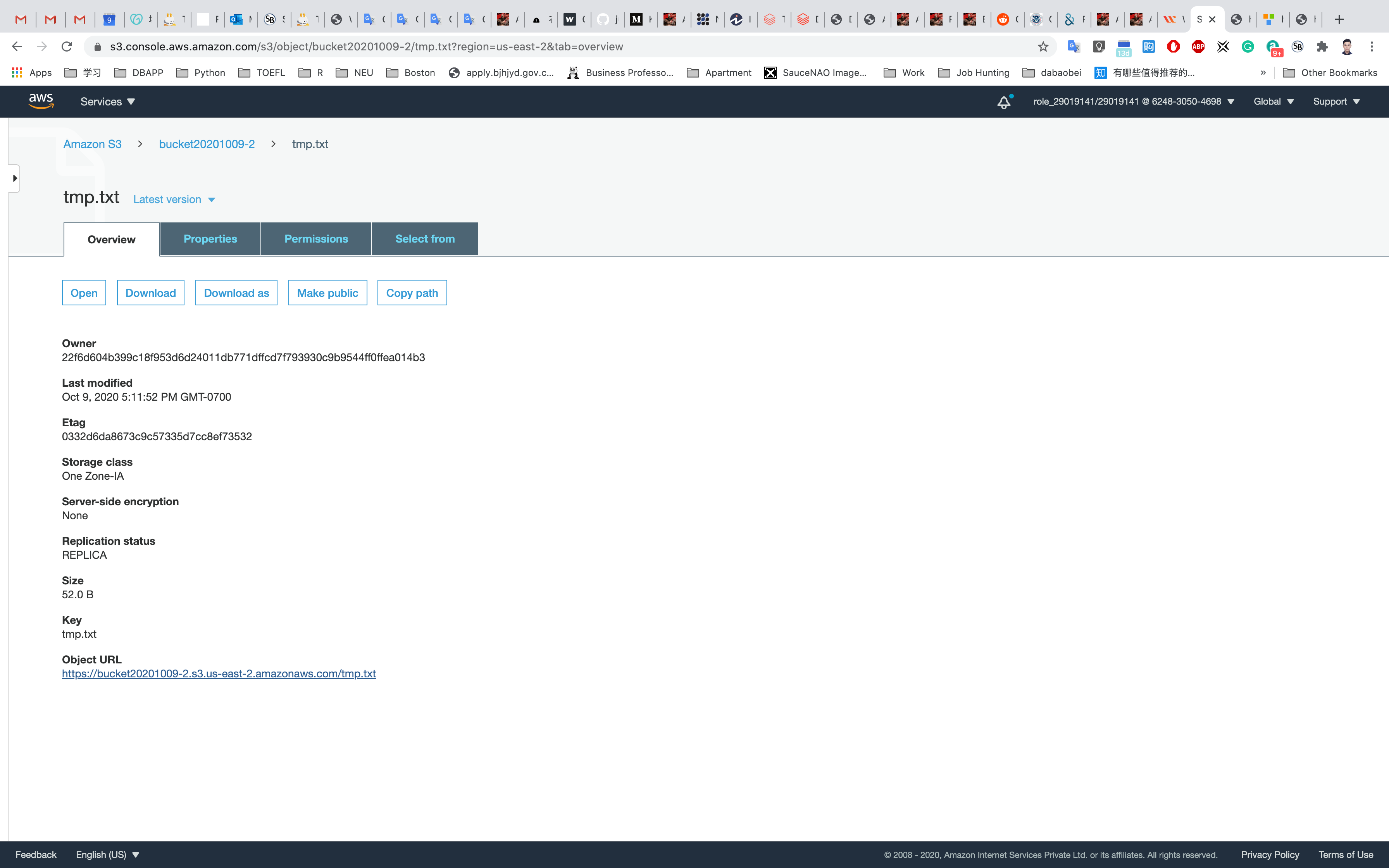Open the notifications bell icon

[x=1003, y=102]
